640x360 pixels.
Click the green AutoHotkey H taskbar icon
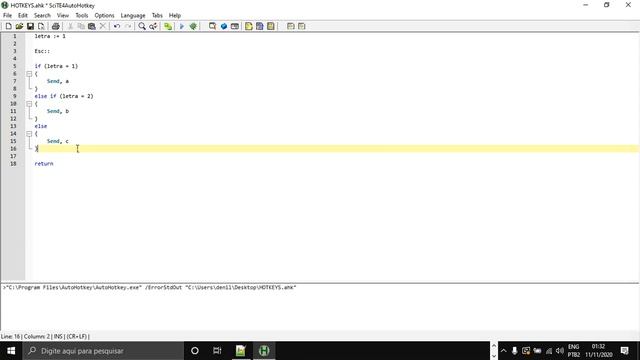[x=264, y=351]
